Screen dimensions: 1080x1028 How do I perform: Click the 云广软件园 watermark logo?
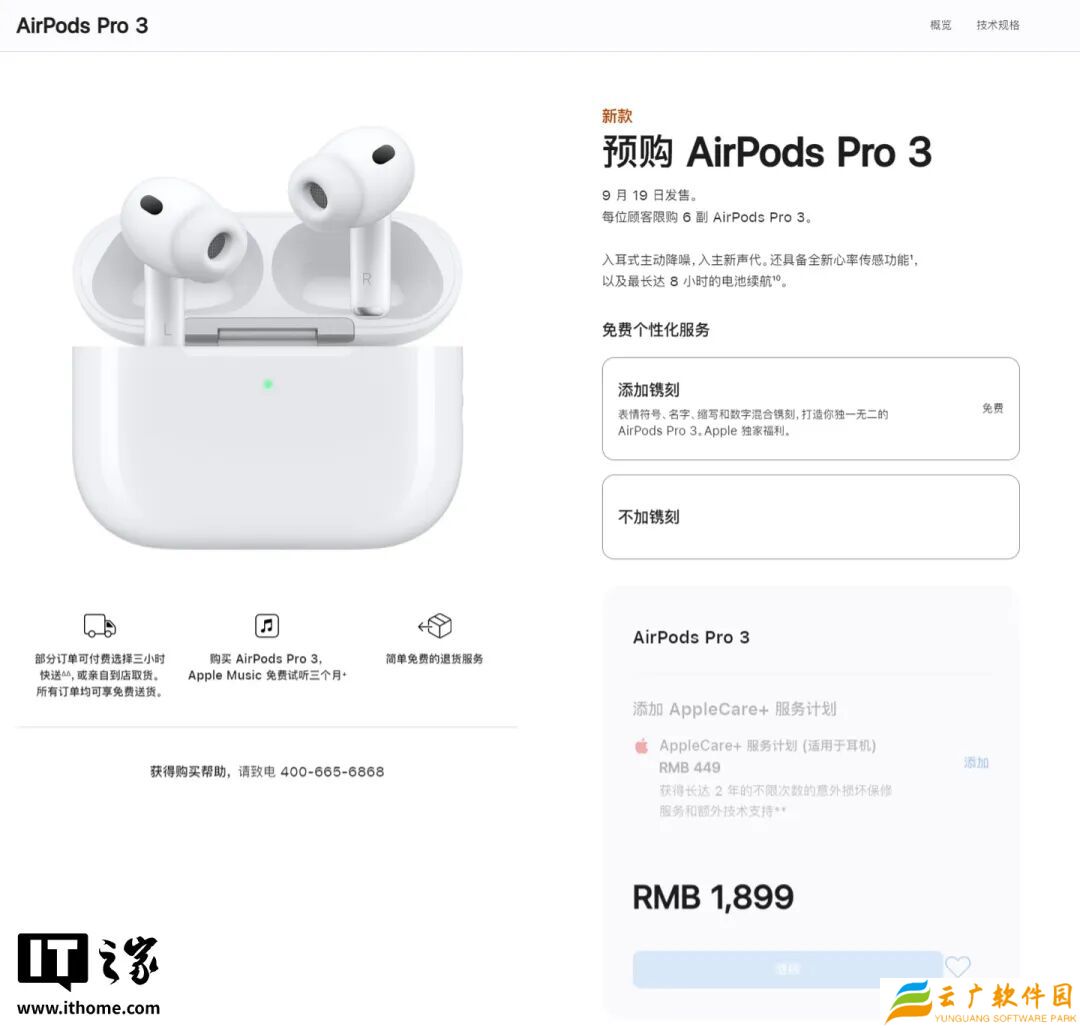[980, 1001]
